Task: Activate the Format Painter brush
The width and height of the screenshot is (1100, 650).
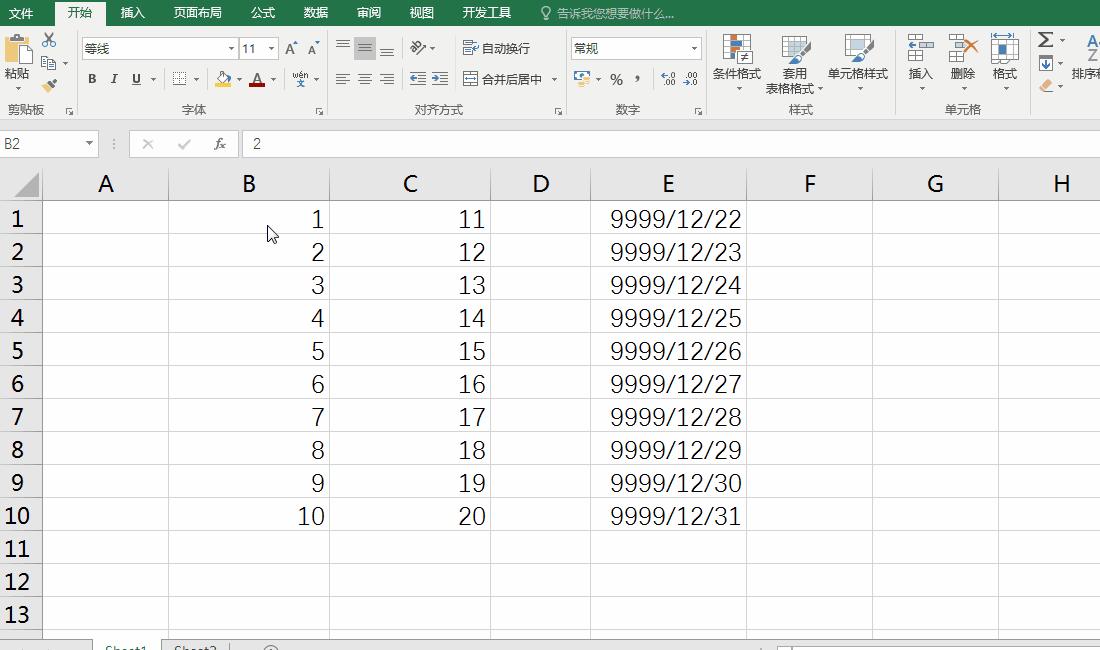Action: [x=49, y=86]
